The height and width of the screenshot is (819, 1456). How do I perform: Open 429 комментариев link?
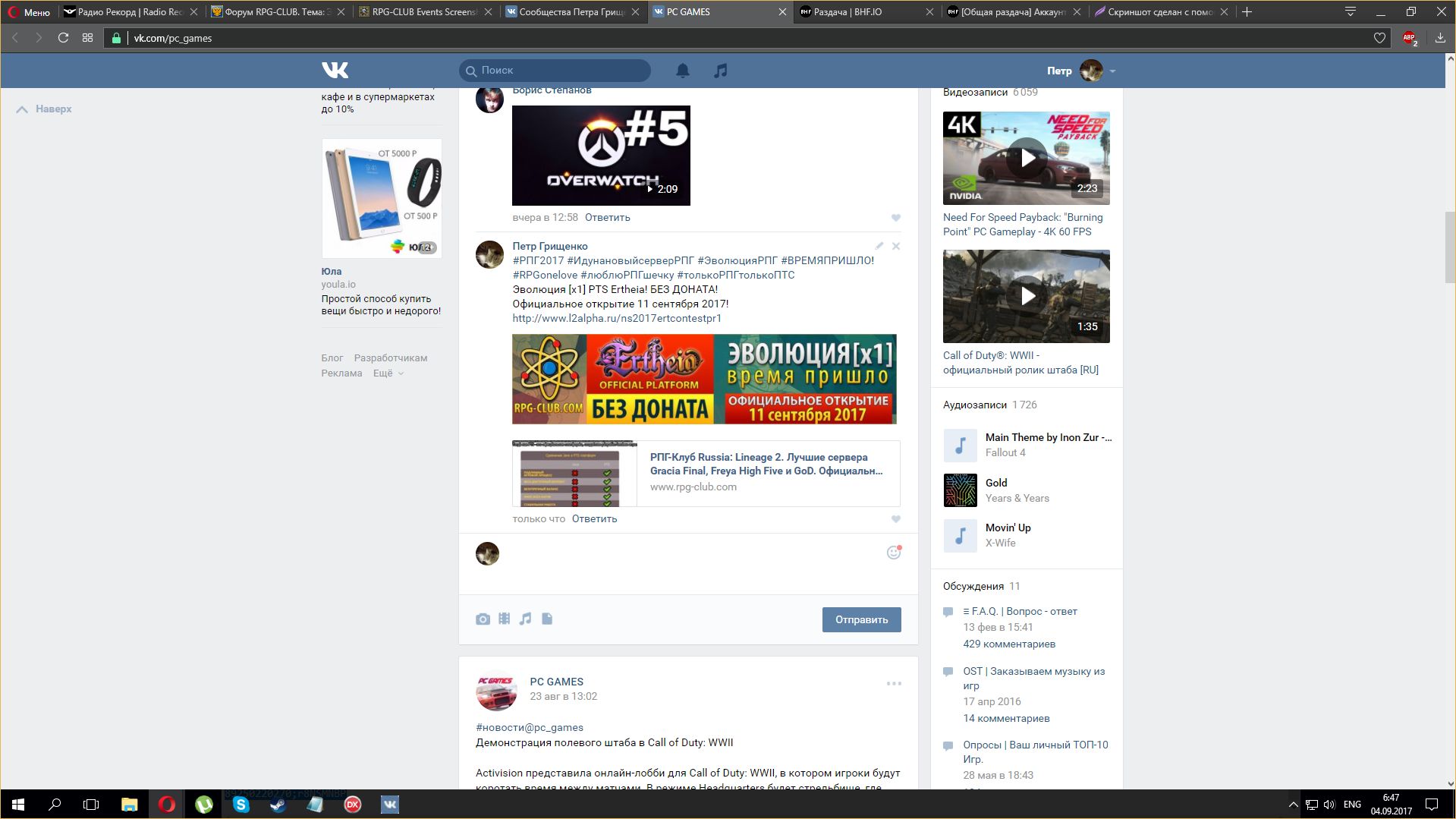point(1009,644)
